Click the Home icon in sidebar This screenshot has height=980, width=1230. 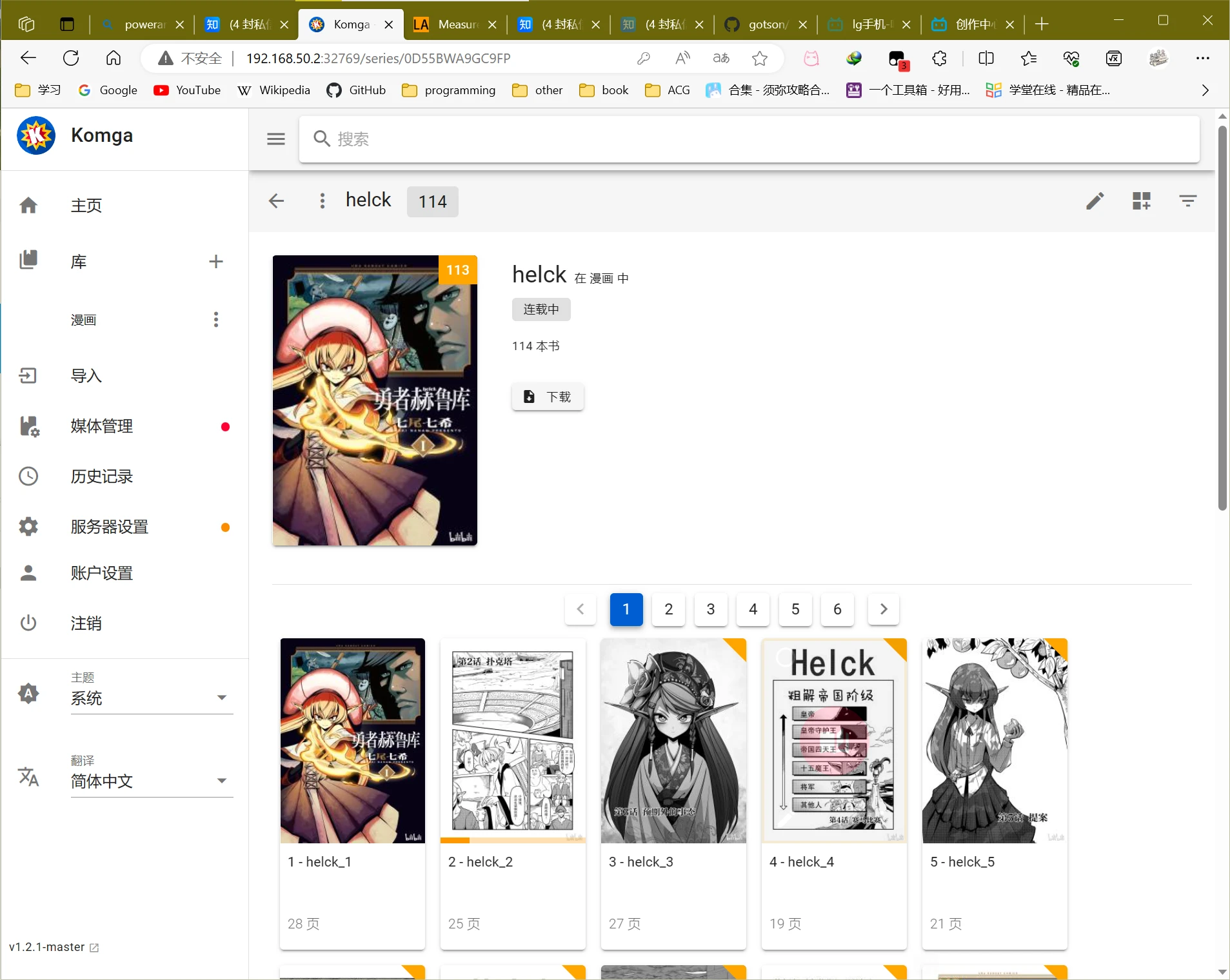coord(28,206)
